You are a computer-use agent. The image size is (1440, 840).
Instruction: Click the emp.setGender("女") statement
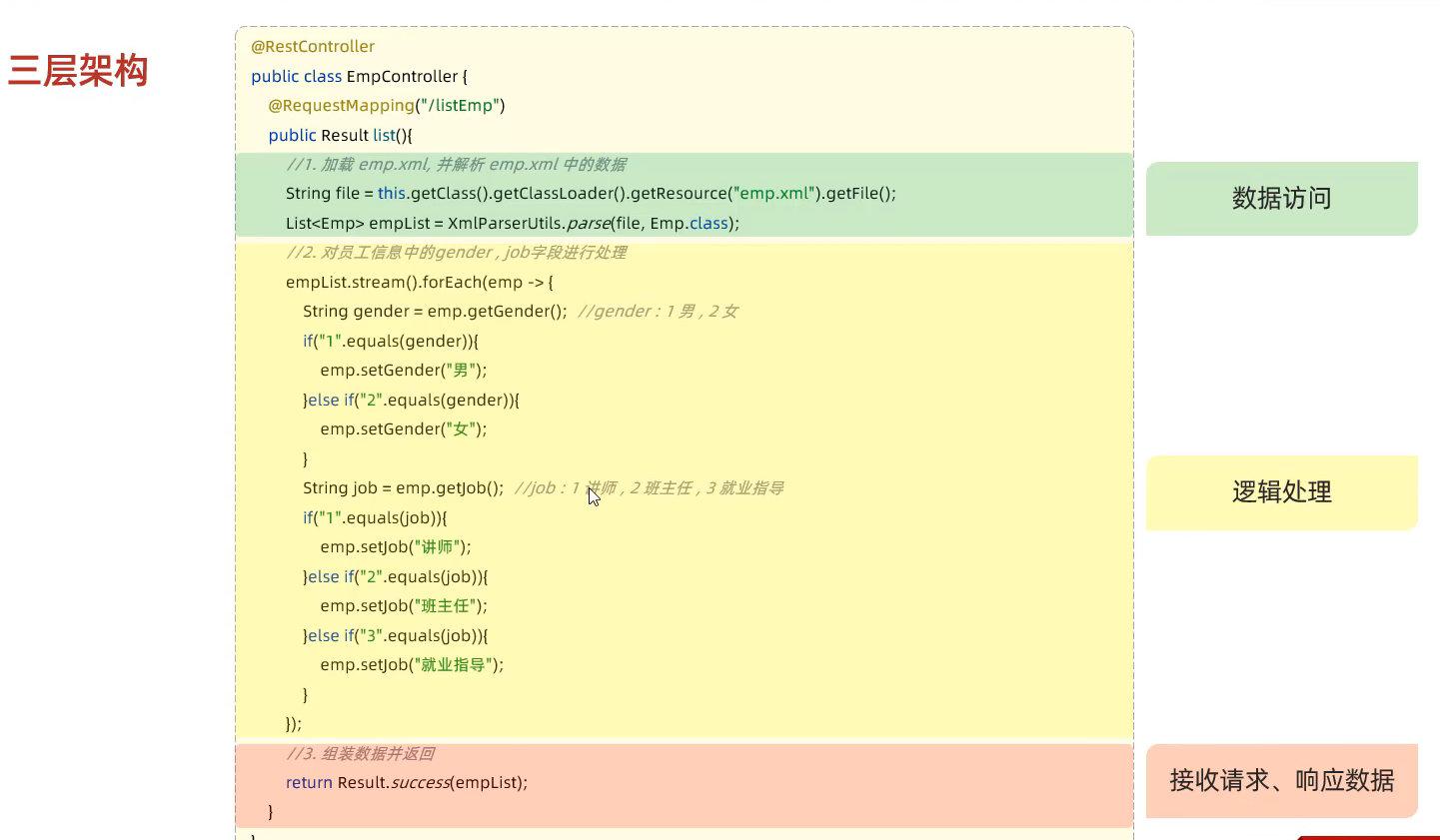pyautogui.click(x=404, y=429)
